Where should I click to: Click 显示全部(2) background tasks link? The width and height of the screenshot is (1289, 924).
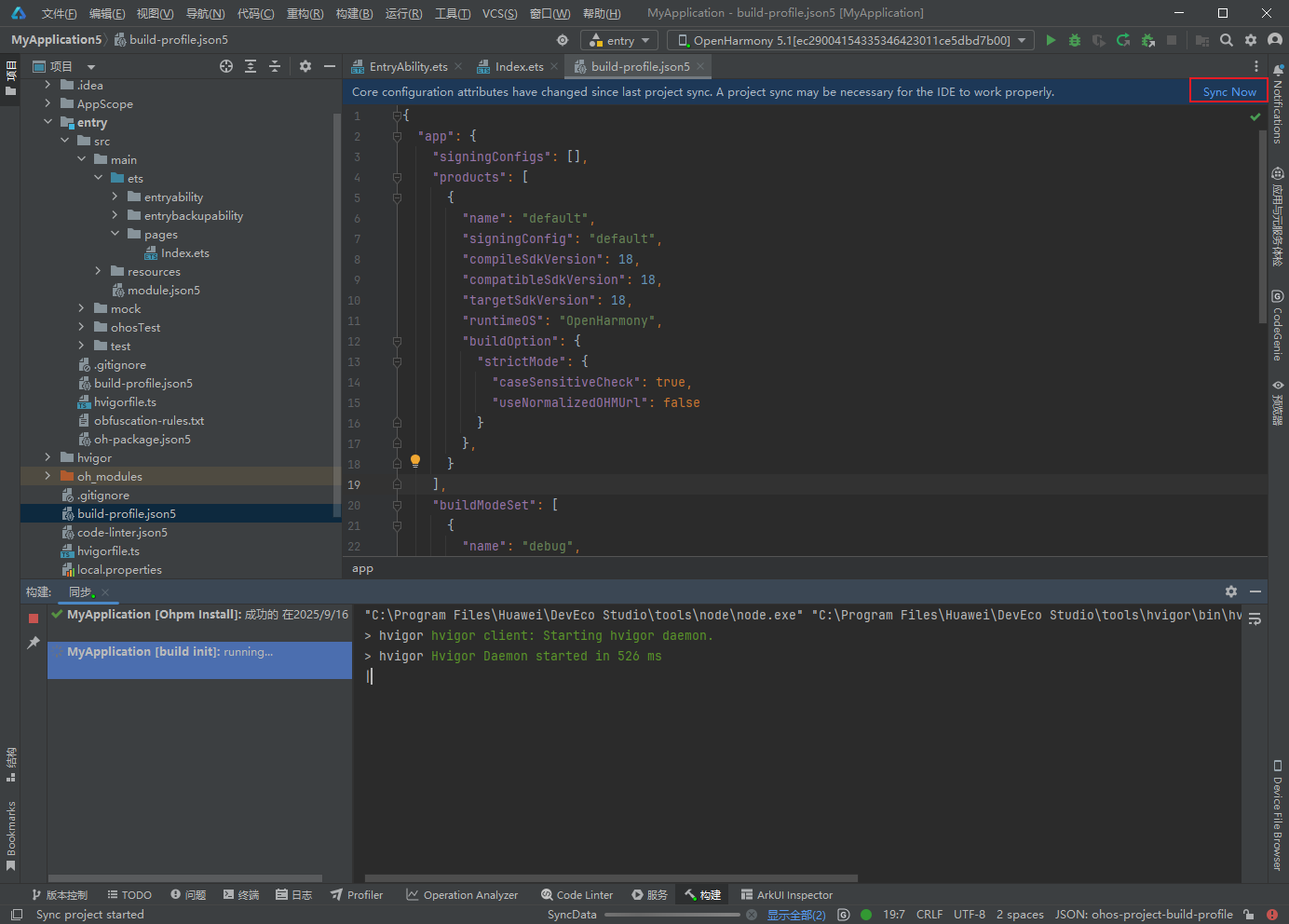coord(796,915)
